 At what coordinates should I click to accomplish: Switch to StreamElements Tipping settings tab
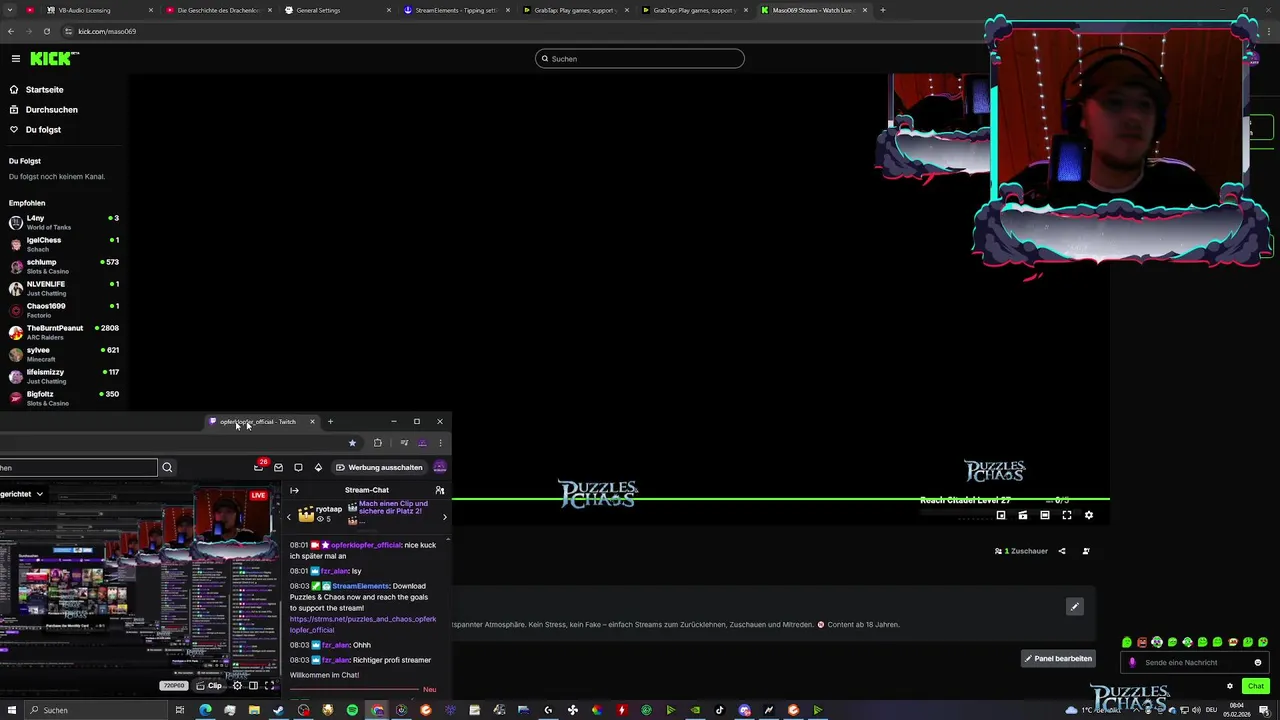455,10
